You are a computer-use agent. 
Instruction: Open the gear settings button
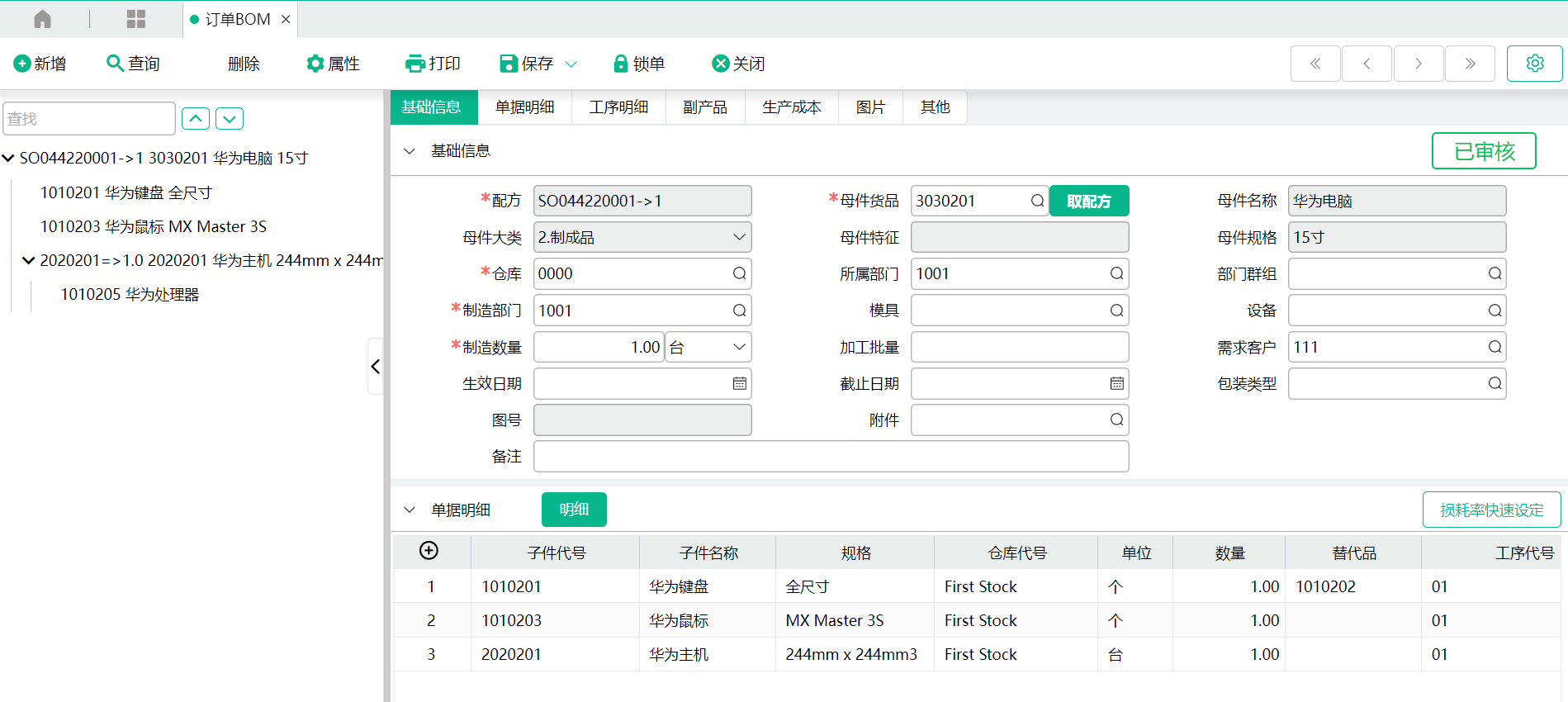(1535, 64)
